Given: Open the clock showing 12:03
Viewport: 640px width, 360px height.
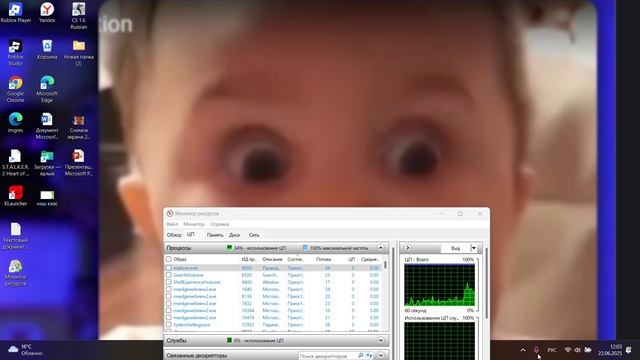Looking at the screenshot, I should [610, 350].
